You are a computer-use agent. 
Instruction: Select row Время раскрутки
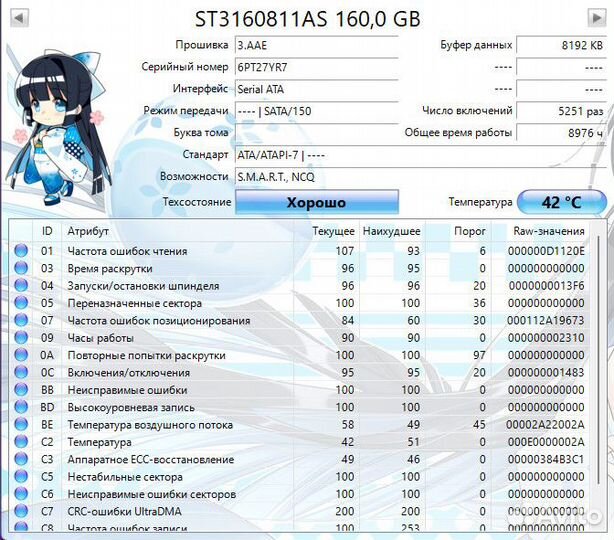pos(300,268)
